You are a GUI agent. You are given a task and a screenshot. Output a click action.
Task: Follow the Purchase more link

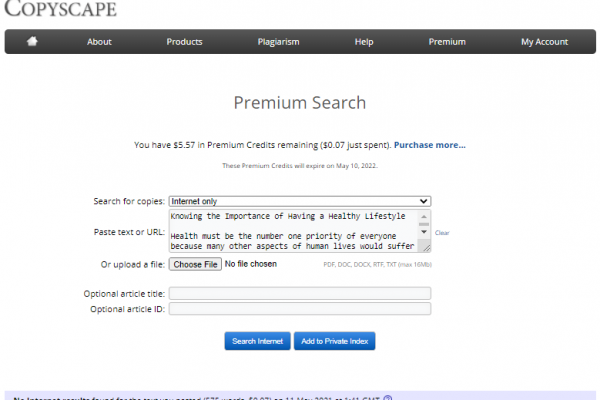430,145
